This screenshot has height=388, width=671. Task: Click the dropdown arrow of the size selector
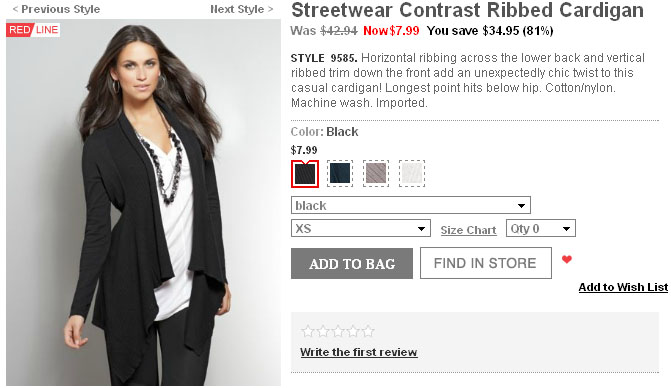pyautogui.click(x=421, y=229)
